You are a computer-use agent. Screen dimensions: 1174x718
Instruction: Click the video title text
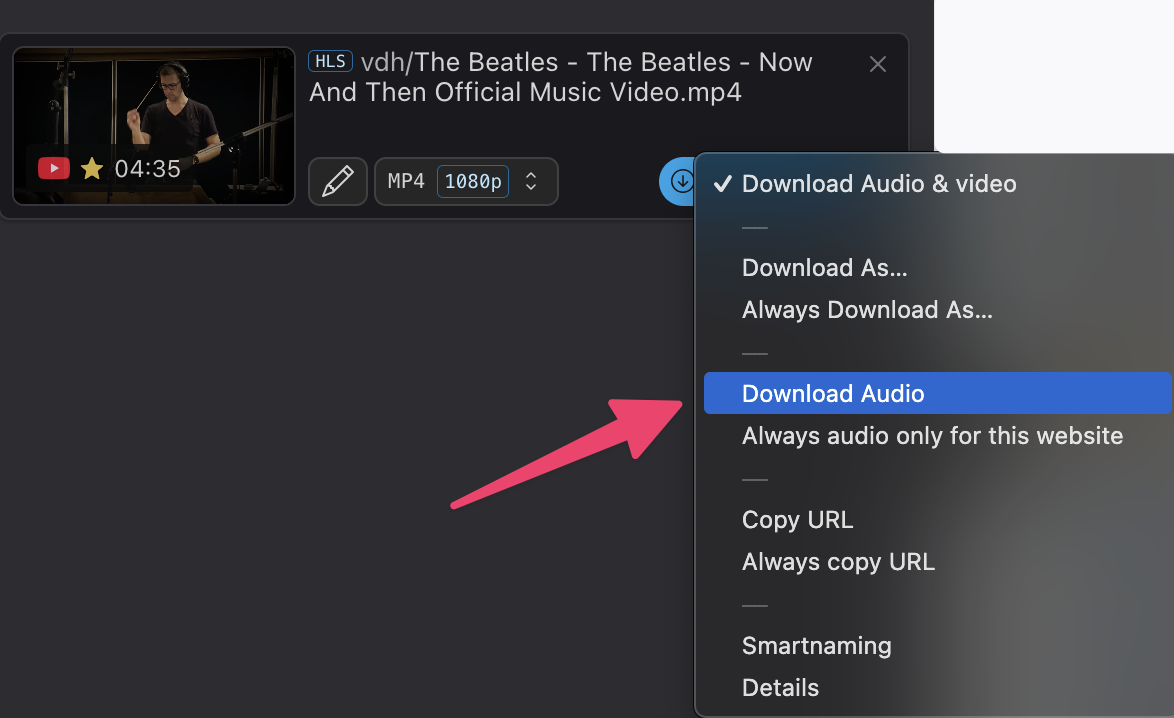pyautogui.click(x=561, y=77)
